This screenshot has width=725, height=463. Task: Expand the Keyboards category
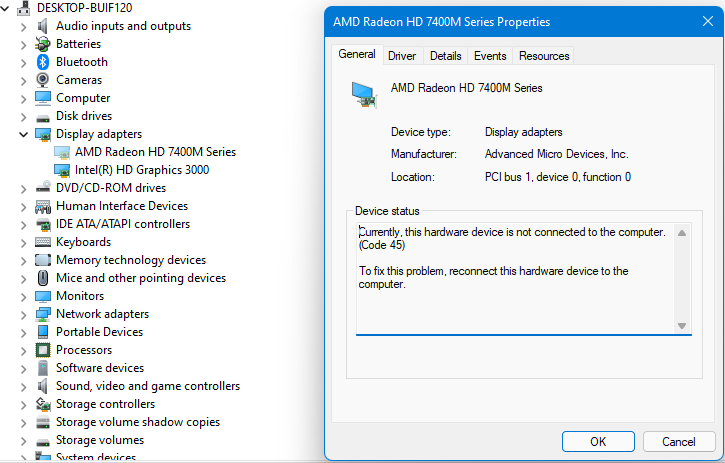24,243
